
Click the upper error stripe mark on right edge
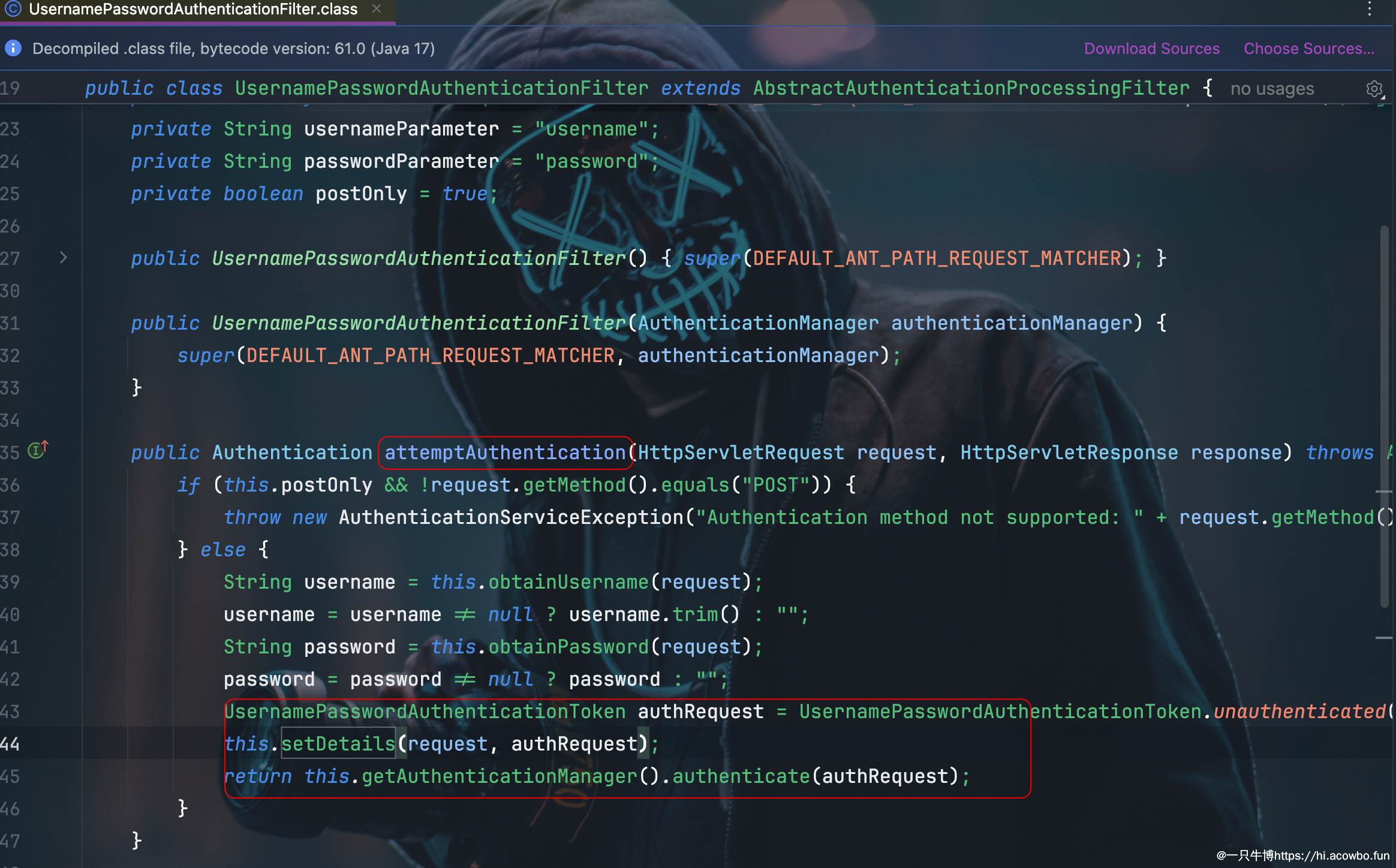point(1383,492)
